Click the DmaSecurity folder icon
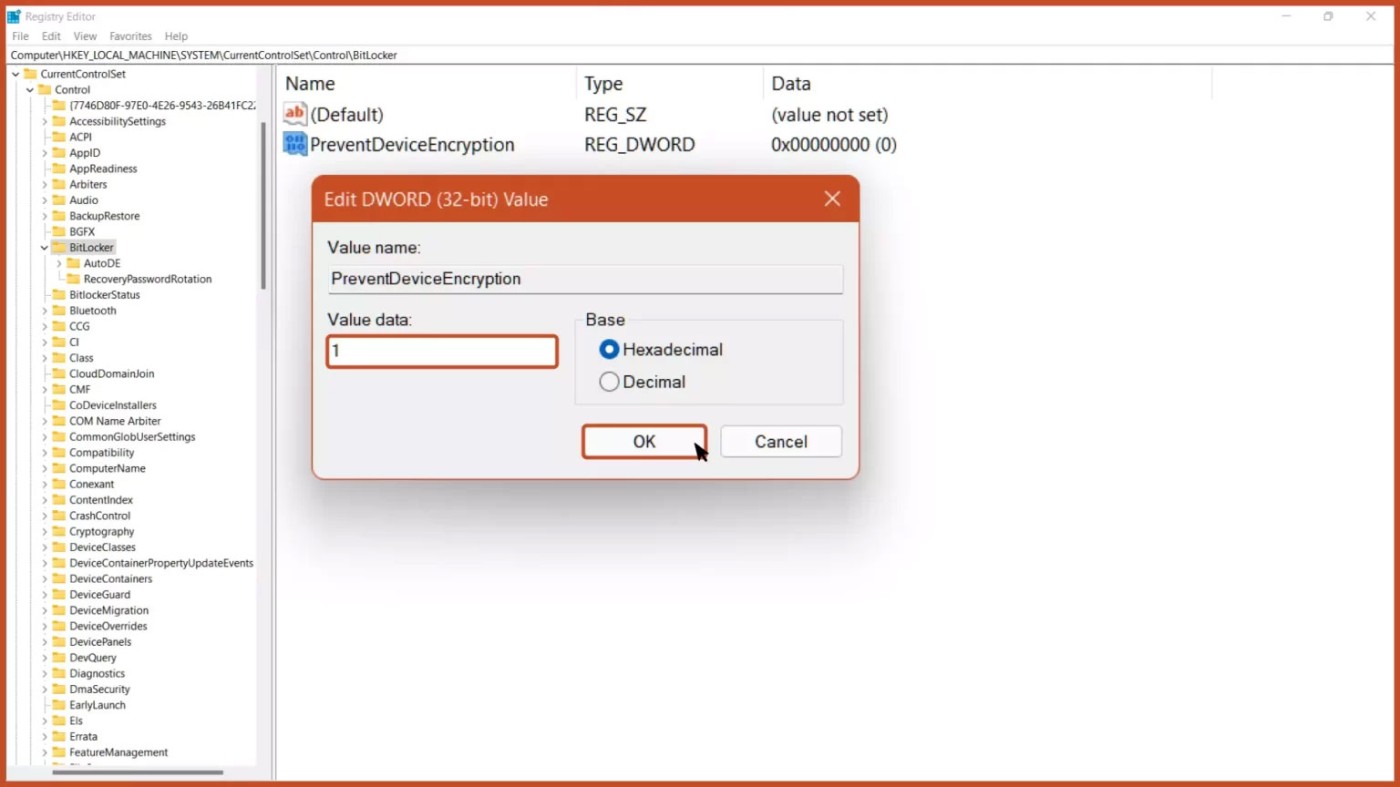1400x787 pixels. tap(58, 690)
